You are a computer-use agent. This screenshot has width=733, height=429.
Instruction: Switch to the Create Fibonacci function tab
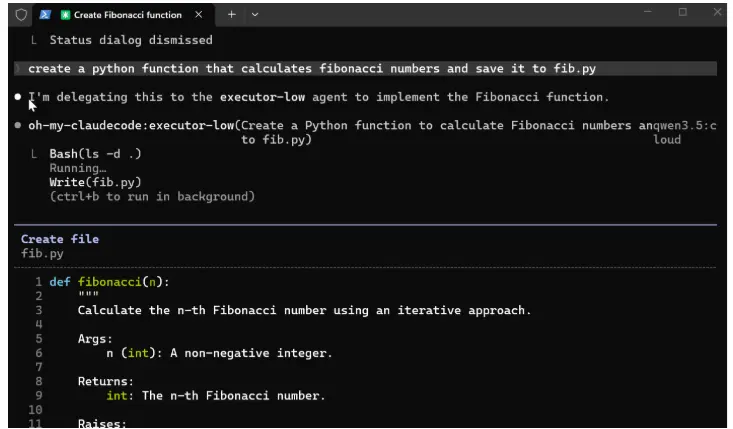(127, 15)
